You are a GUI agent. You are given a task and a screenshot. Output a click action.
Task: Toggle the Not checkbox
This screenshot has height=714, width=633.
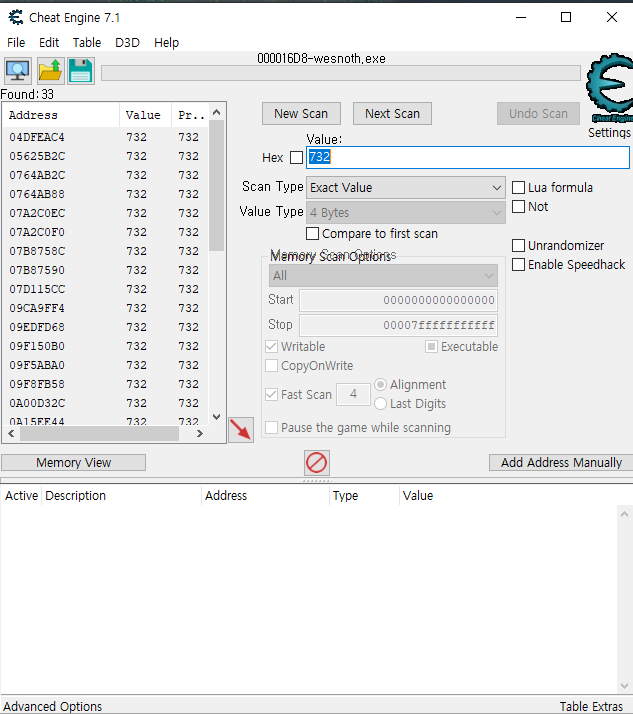(x=518, y=207)
